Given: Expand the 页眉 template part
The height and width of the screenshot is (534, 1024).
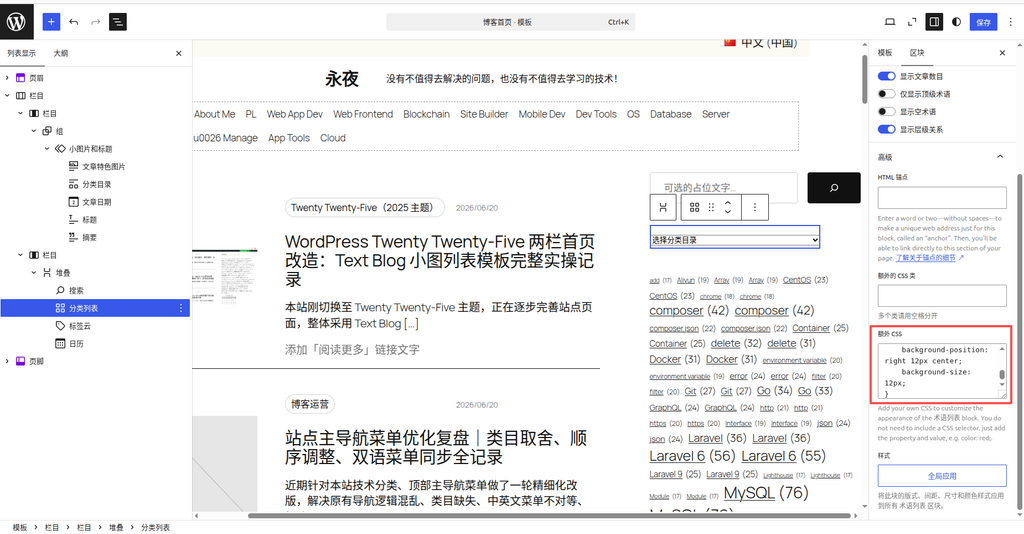Looking at the screenshot, I should click(x=7, y=78).
